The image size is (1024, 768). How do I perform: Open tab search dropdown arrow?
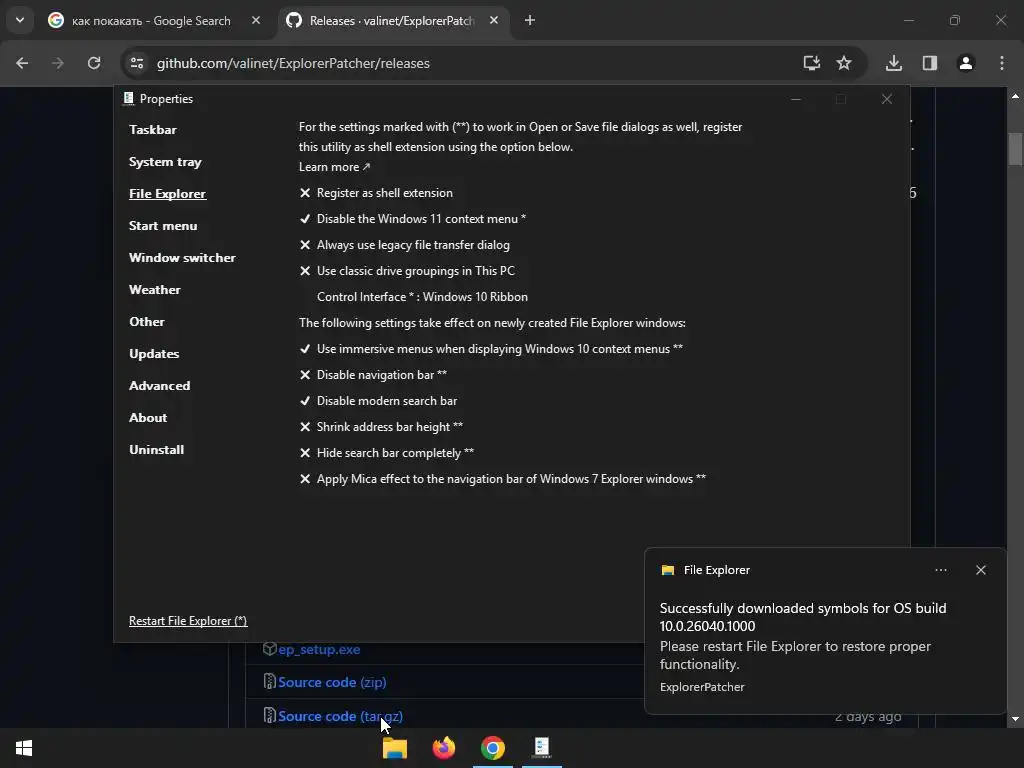pos(20,20)
